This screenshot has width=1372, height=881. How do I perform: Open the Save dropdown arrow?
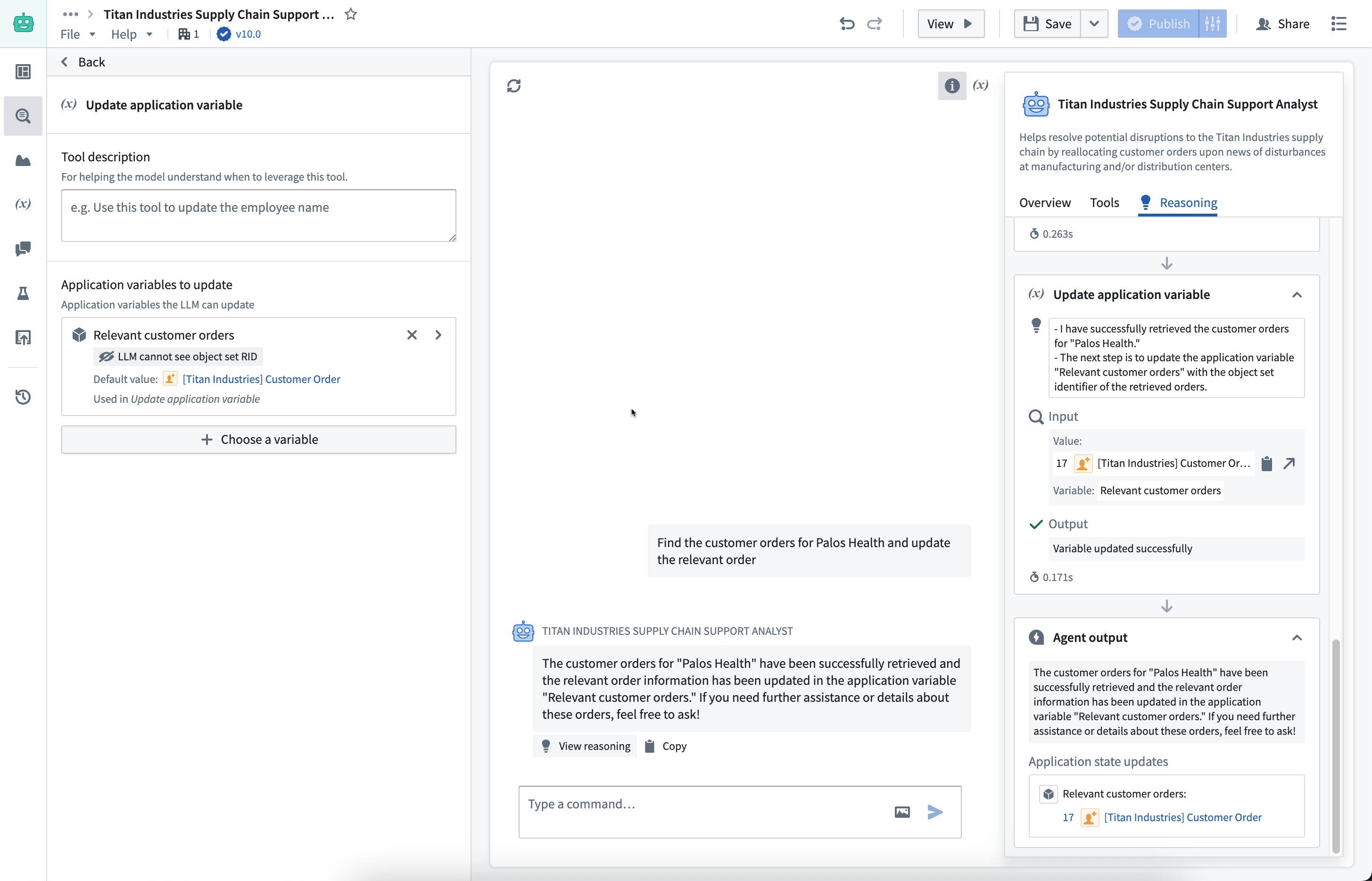(x=1095, y=24)
